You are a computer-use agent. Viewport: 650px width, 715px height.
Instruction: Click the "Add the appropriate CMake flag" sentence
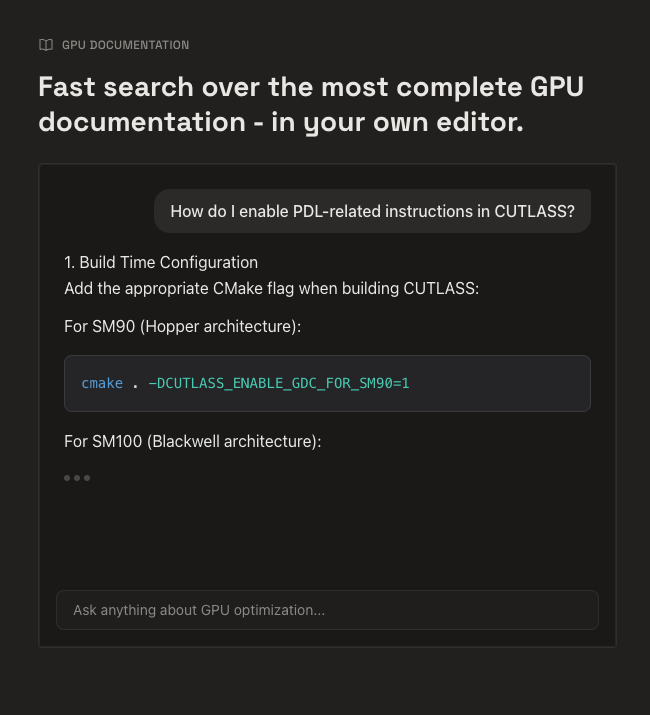(x=271, y=288)
